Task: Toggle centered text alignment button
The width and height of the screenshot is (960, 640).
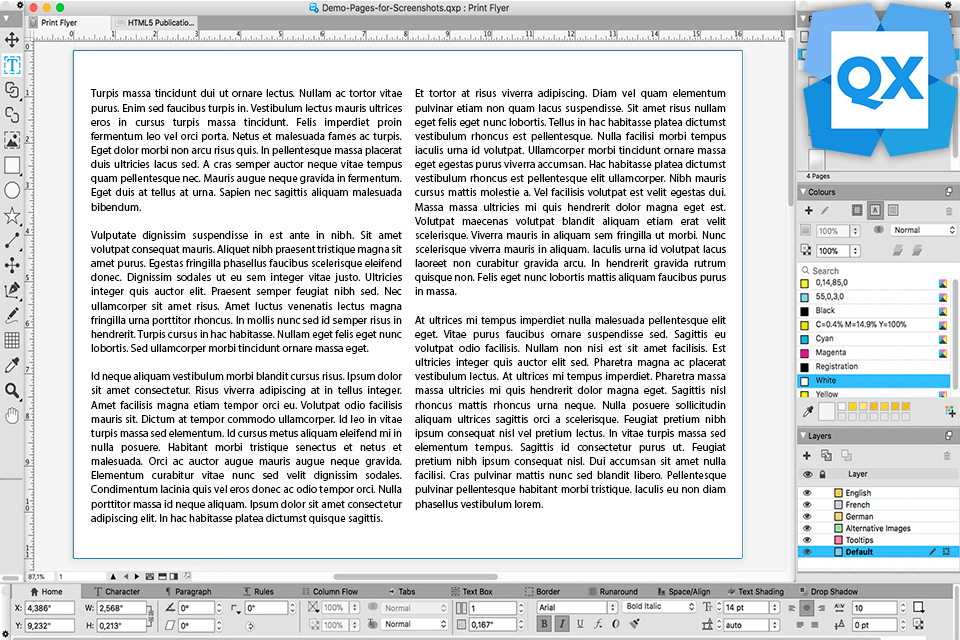Action: pyautogui.click(x=807, y=608)
